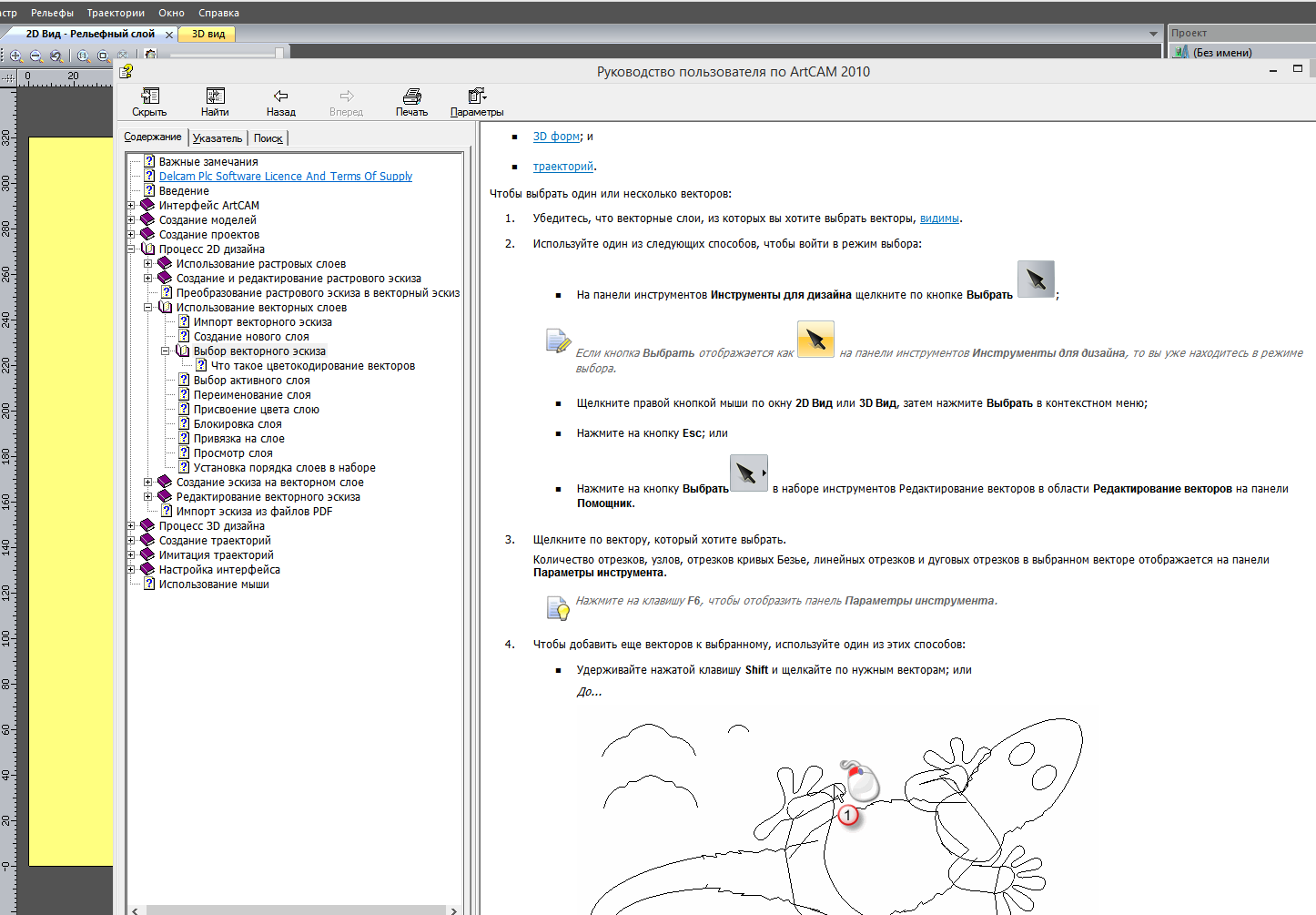Expand the Интерфейс ArtCAM tree node
The image size is (1316, 915).
click(131, 205)
